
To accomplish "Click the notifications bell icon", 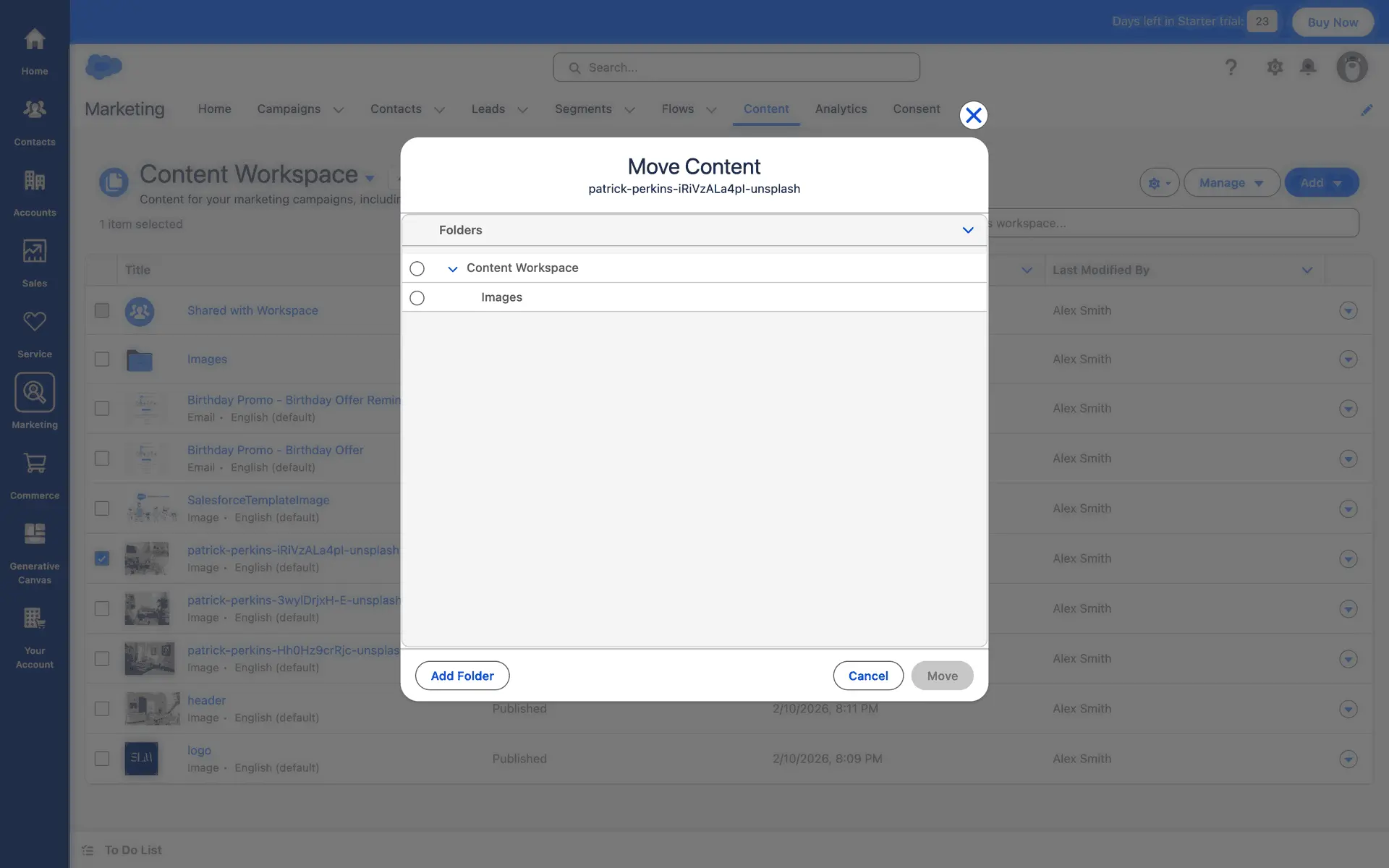I will click(1307, 67).
